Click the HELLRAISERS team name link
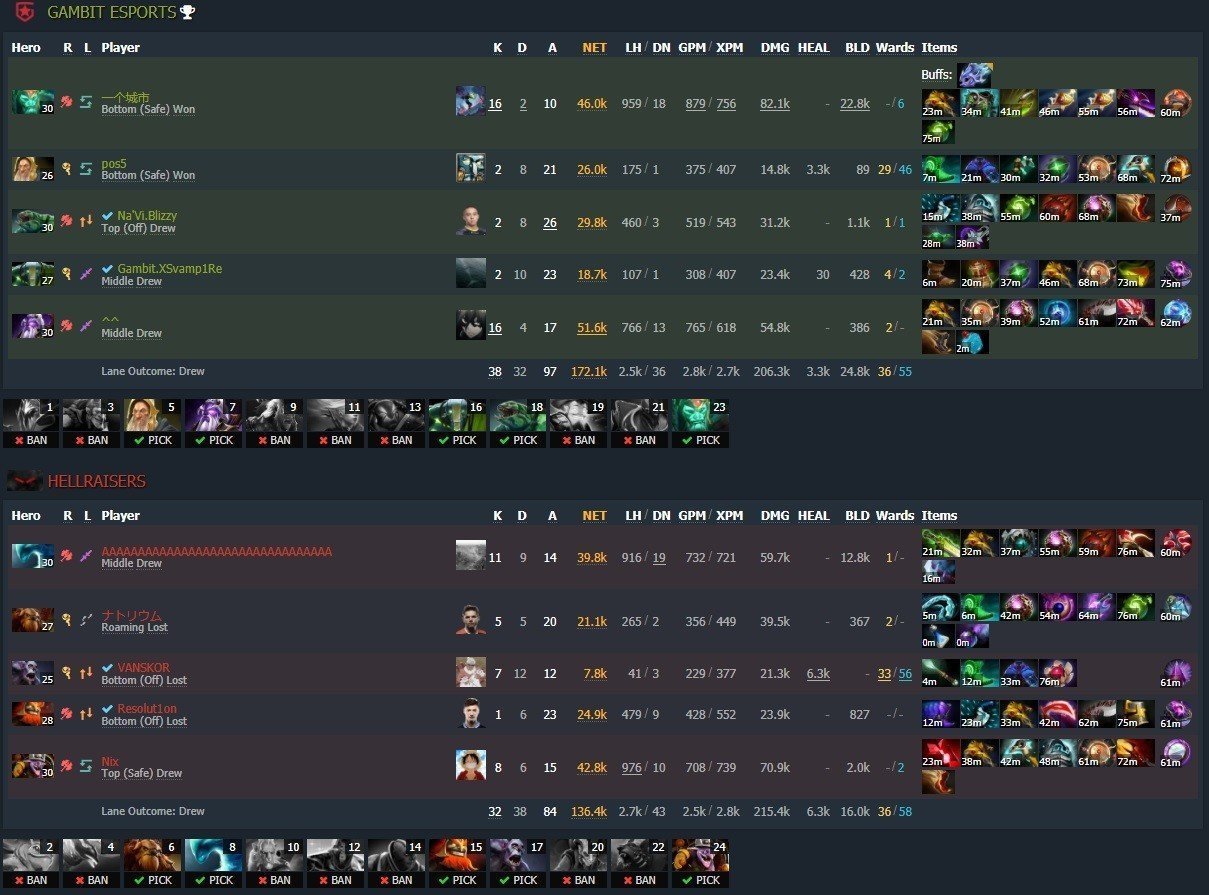 point(97,481)
